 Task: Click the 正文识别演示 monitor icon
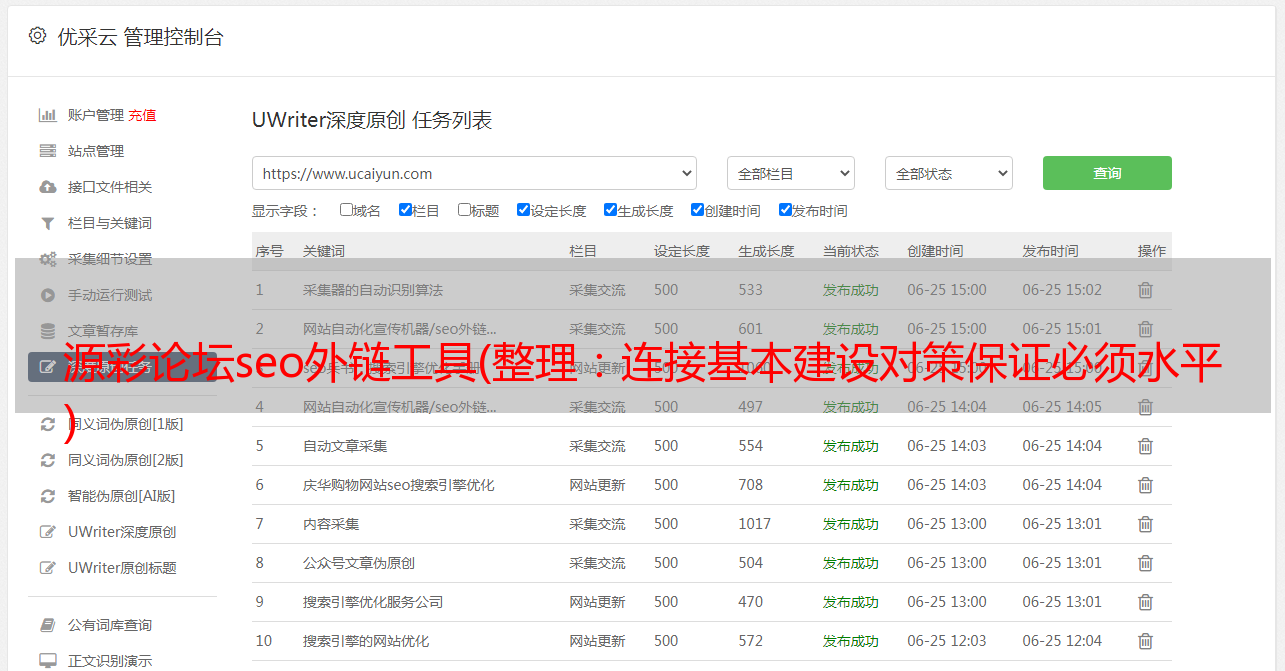point(47,661)
